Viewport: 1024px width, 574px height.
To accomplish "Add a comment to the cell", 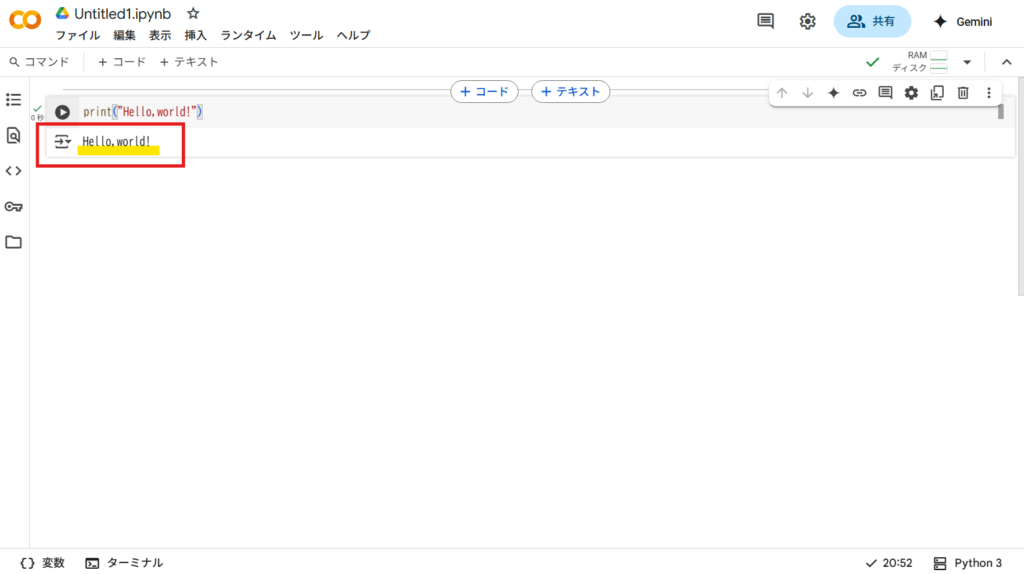I will [x=886, y=93].
